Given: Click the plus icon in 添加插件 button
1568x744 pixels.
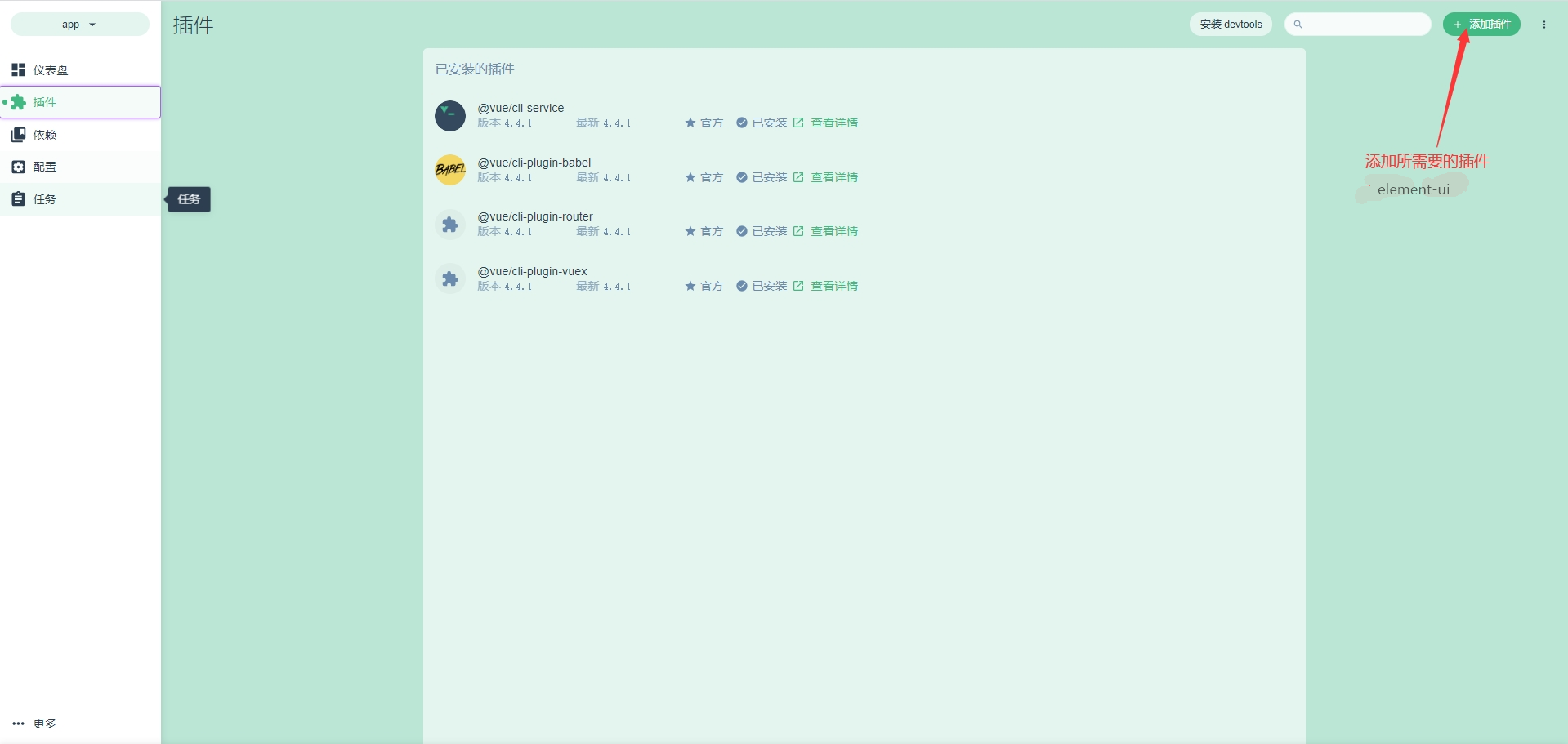Looking at the screenshot, I should coord(1457,25).
